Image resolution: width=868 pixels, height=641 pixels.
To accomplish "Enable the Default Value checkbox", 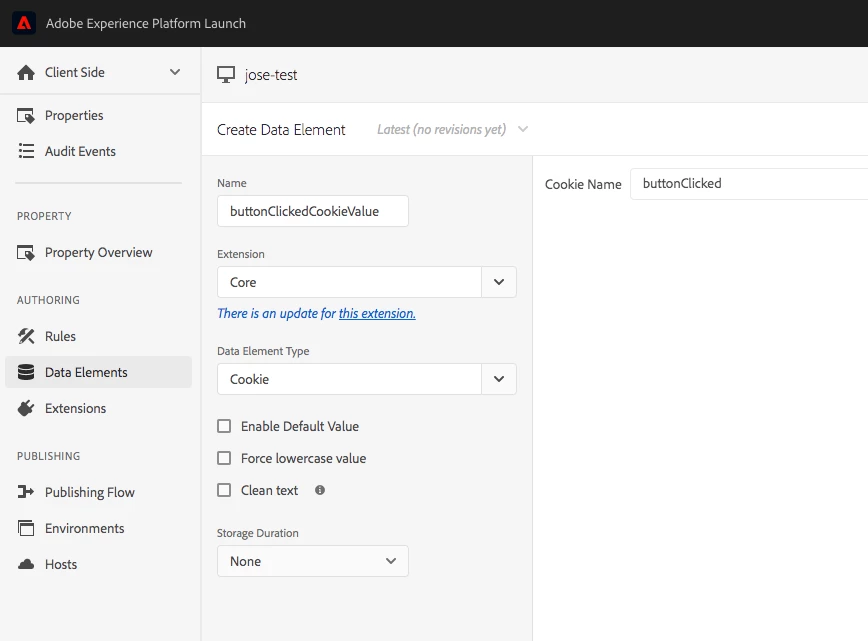I will [224, 427].
